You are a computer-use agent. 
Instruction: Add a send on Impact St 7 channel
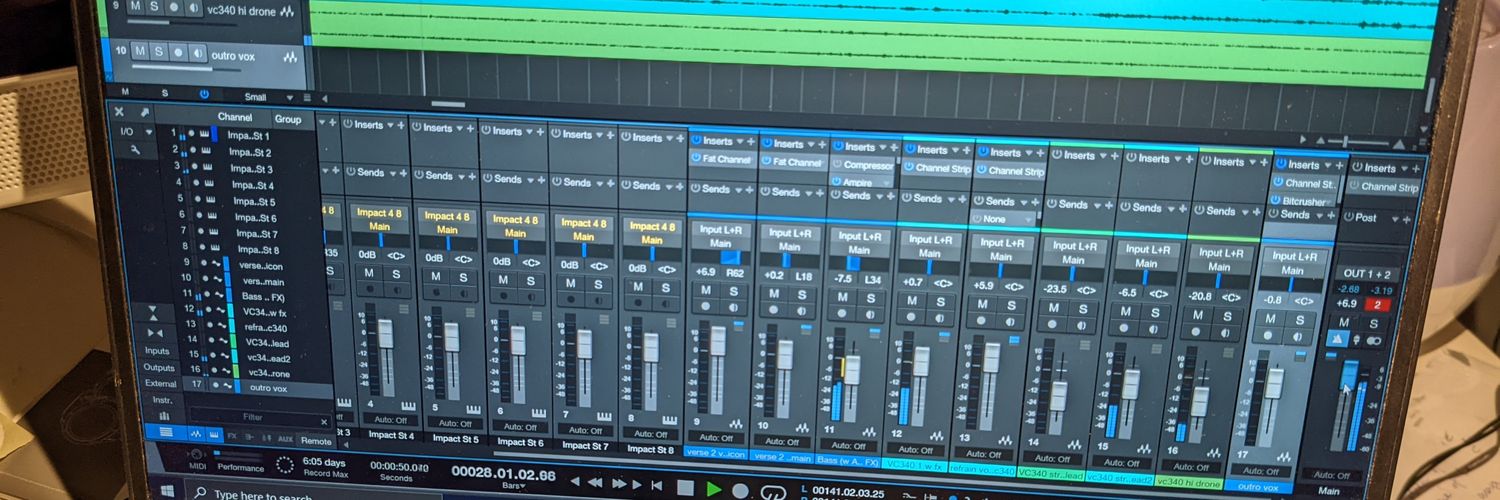[611, 184]
